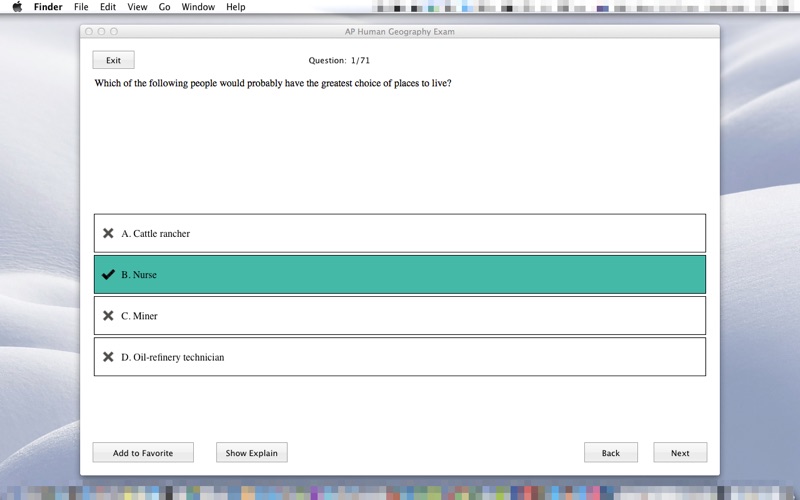Screen dimensions: 800x500
Task: Advance with the Next button
Action: (680, 453)
